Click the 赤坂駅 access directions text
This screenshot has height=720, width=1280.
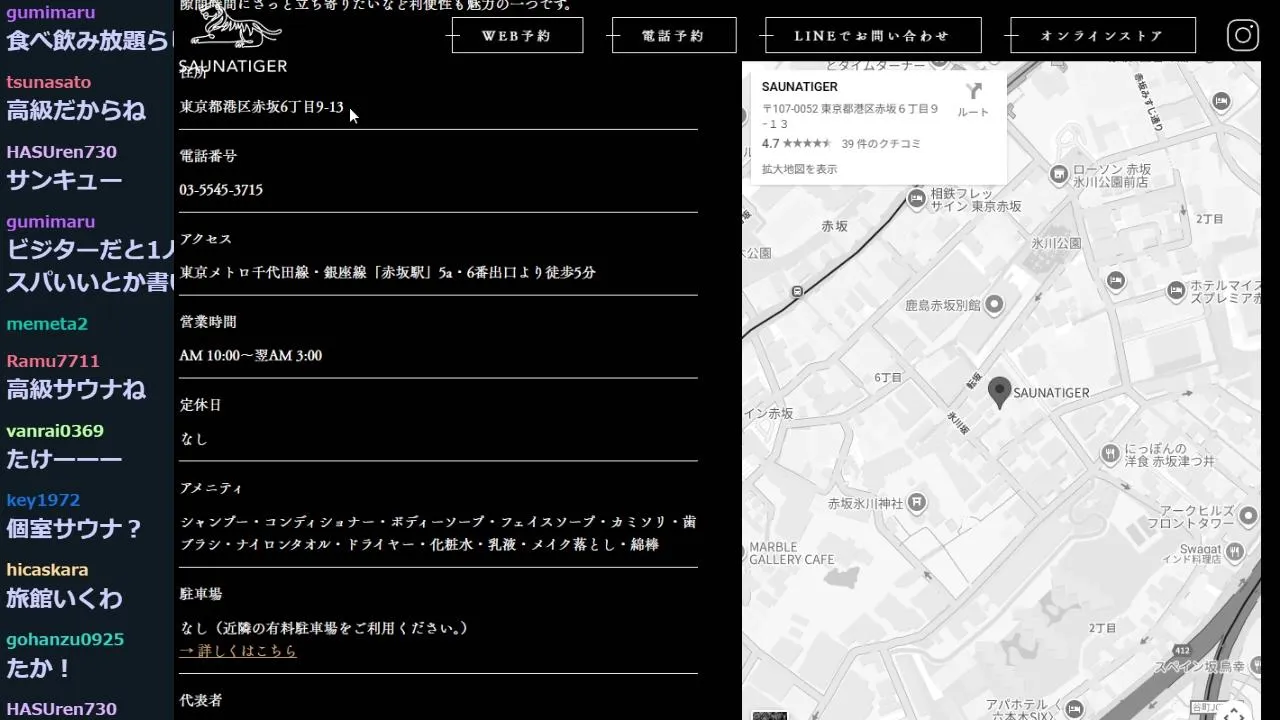coord(388,273)
